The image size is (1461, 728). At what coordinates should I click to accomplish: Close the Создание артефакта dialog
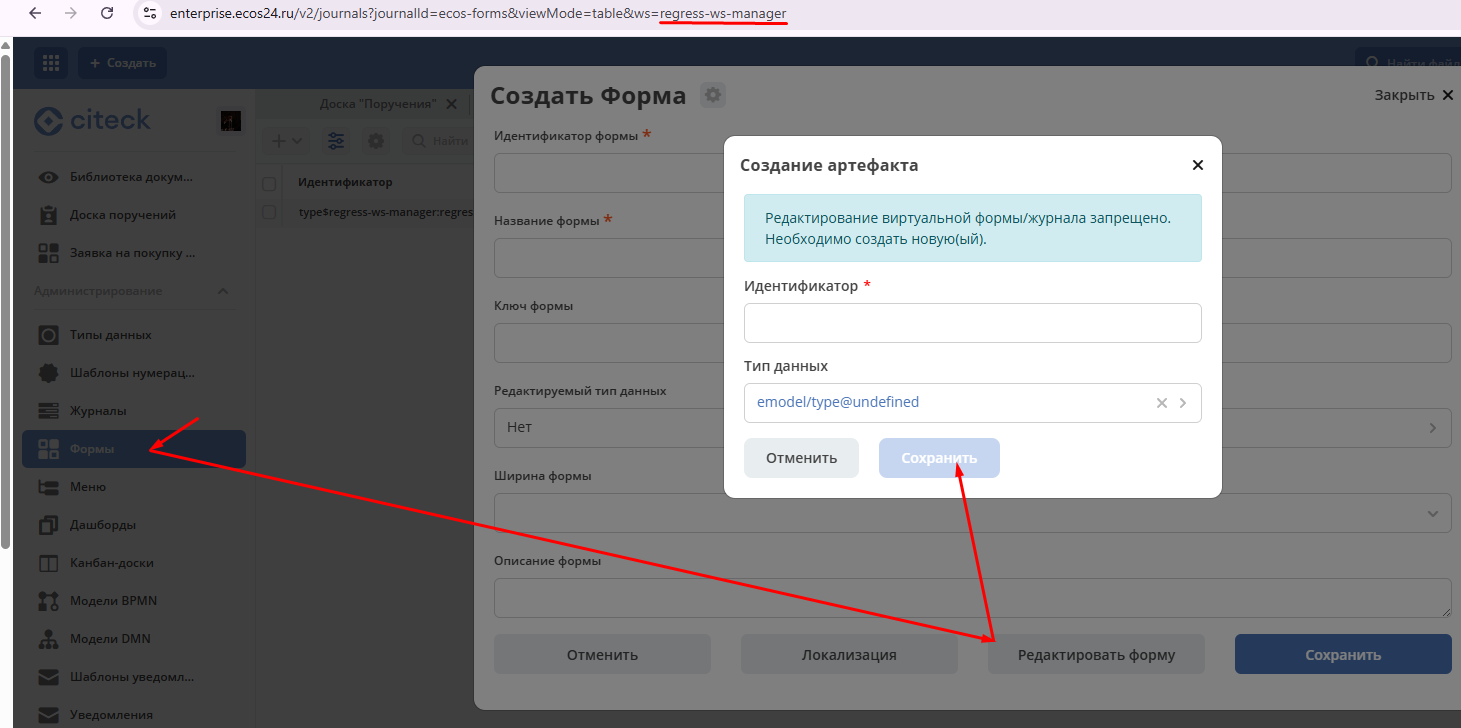tap(1198, 165)
